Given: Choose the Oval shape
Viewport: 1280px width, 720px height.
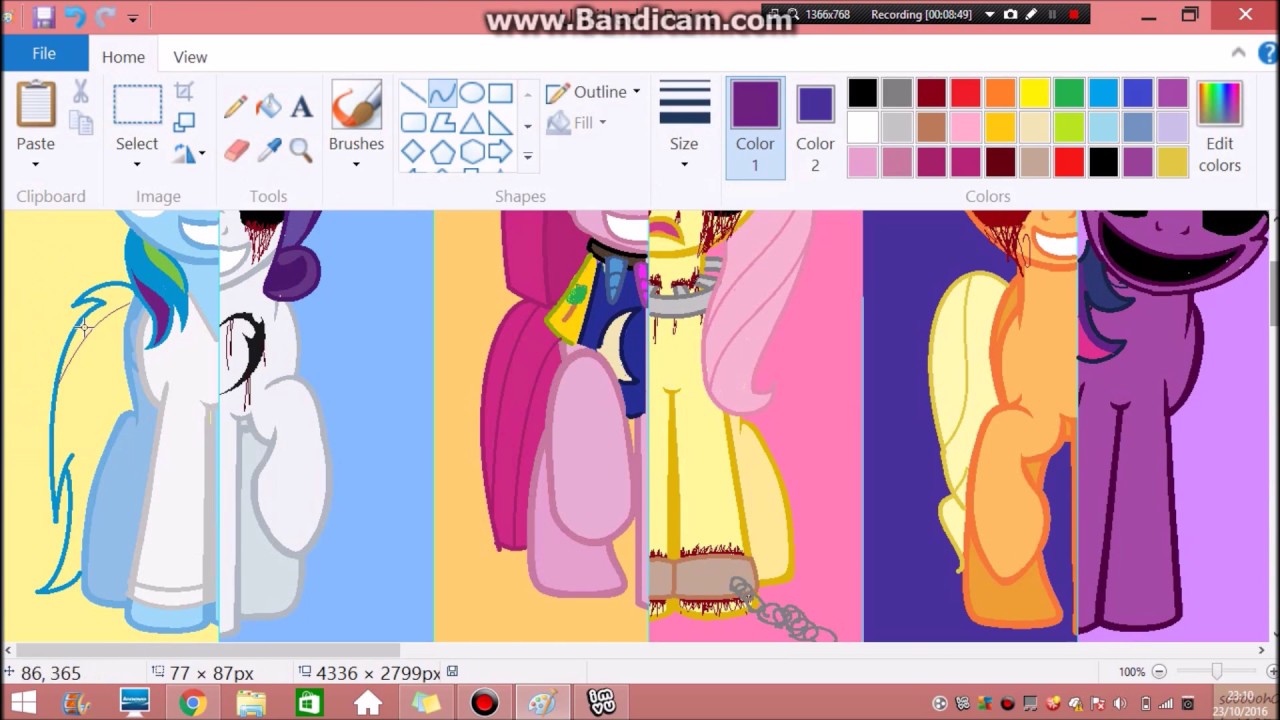Looking at the screenshot, I should pos(471,94).
